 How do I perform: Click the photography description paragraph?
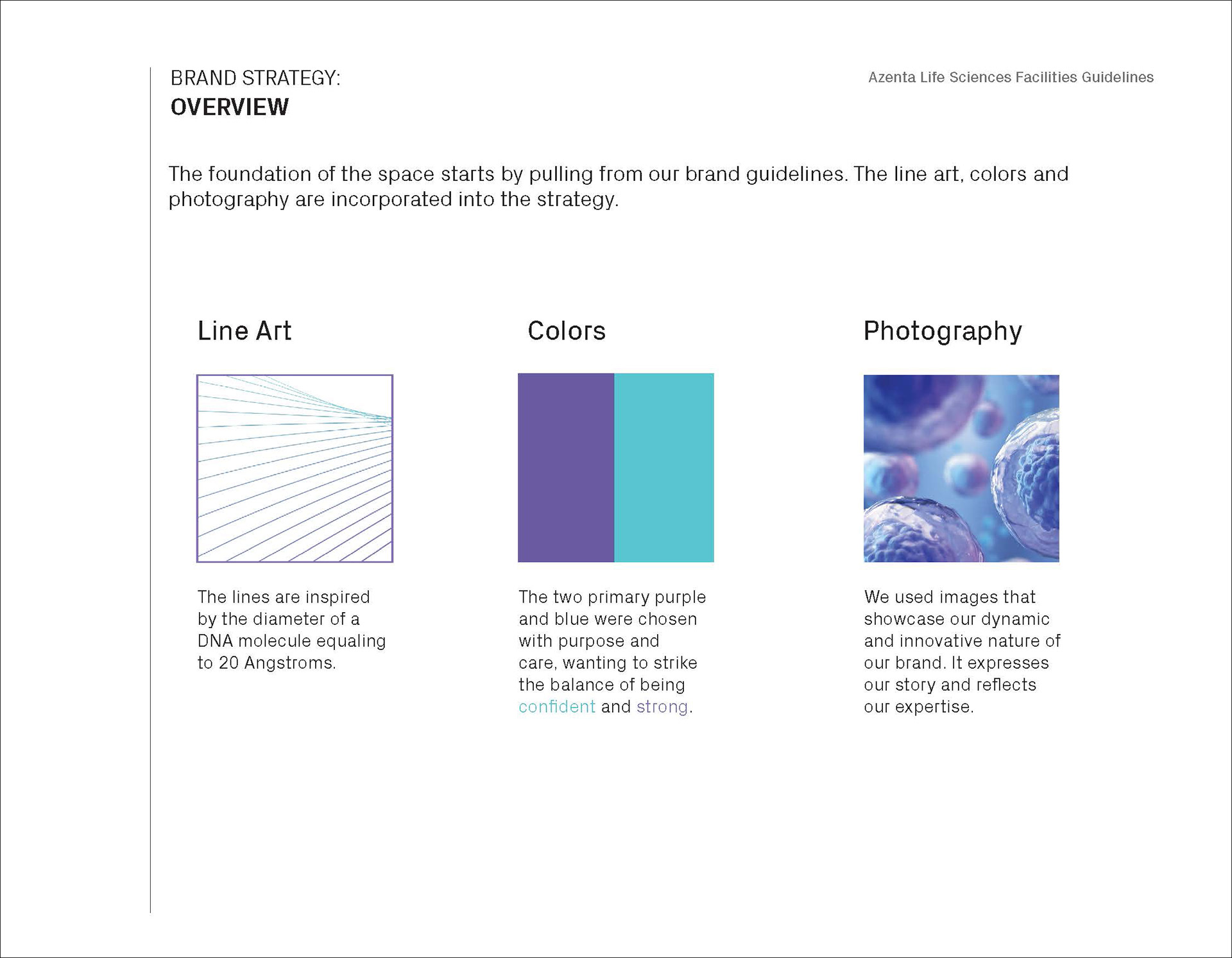click(x=962, y=652)
